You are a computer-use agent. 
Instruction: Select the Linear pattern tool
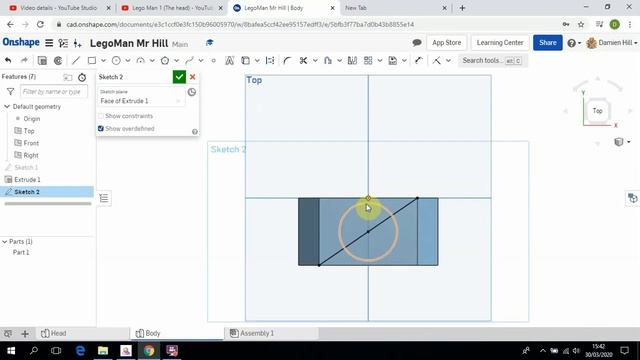pyautogui.click(x=368, y=60)
